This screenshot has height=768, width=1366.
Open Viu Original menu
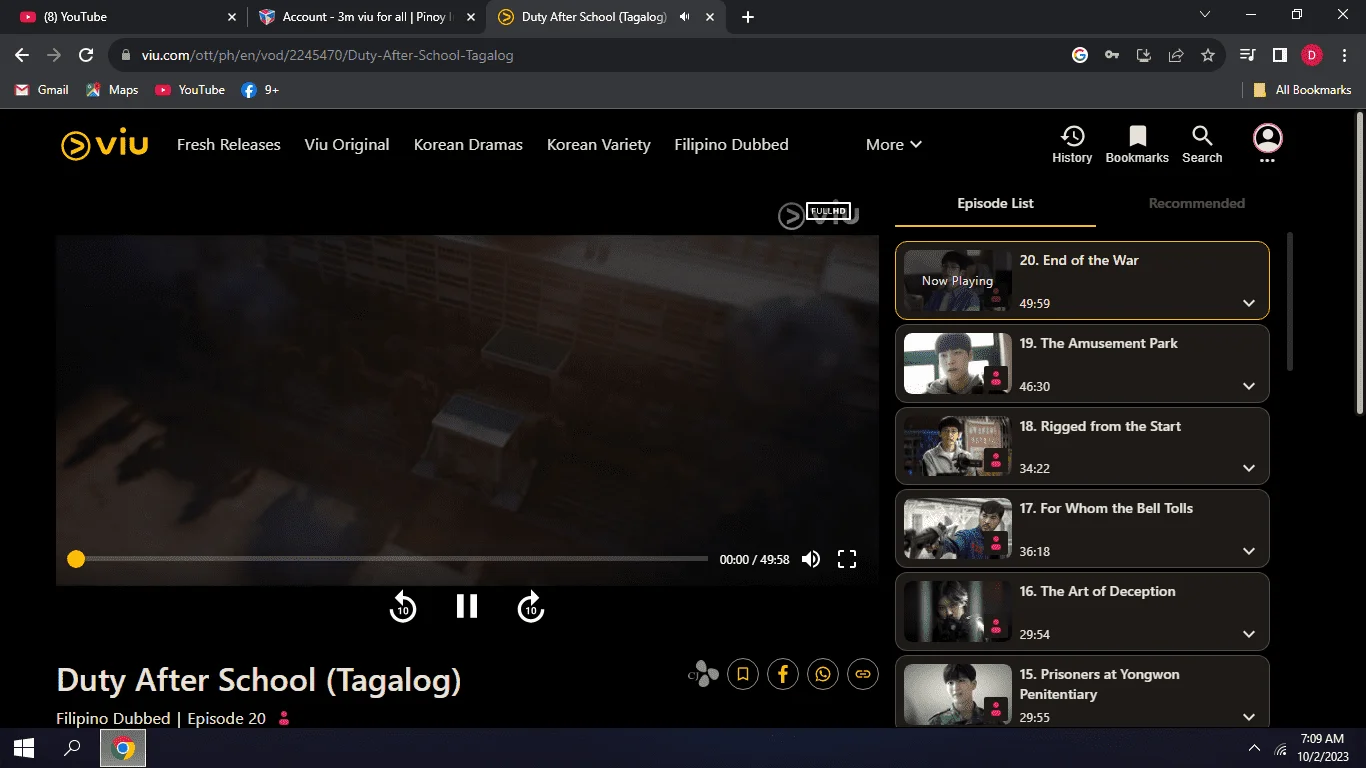coord(347,145)
